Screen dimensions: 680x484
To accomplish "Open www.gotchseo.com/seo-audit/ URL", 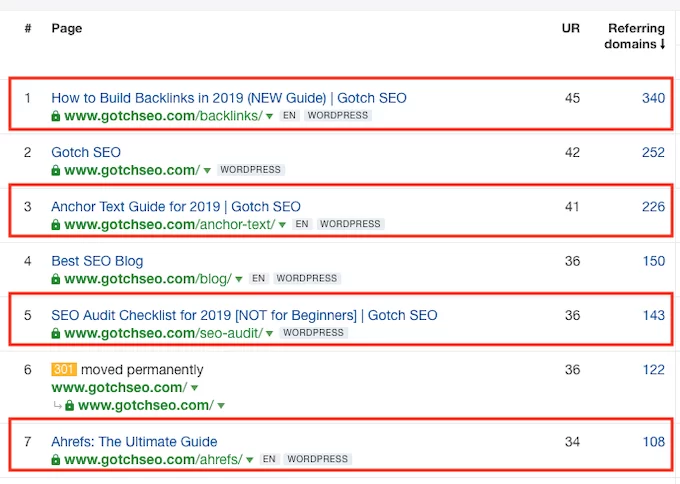I will click(163, 333).
